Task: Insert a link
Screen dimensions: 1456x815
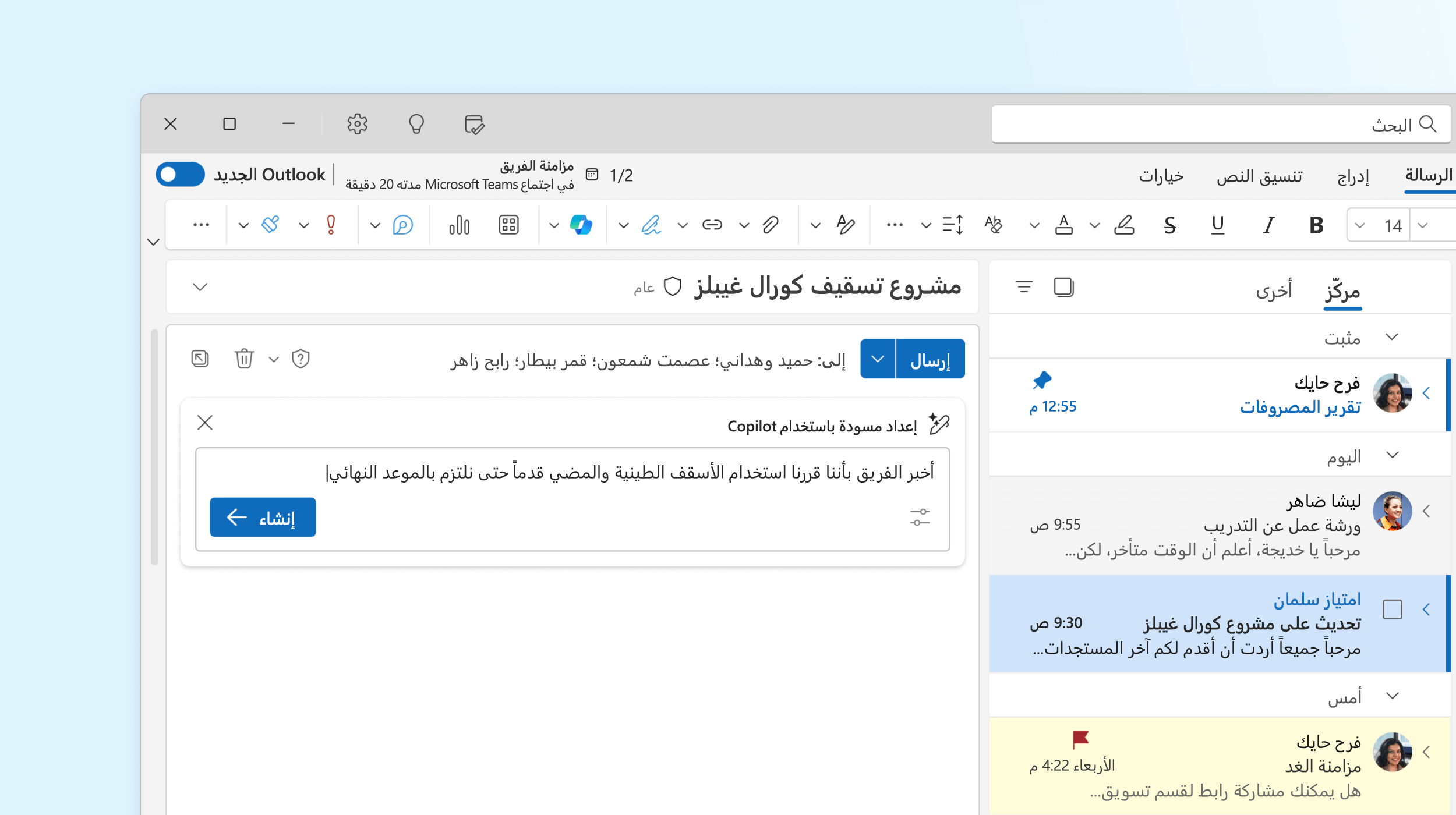Action: click(712, 225)
